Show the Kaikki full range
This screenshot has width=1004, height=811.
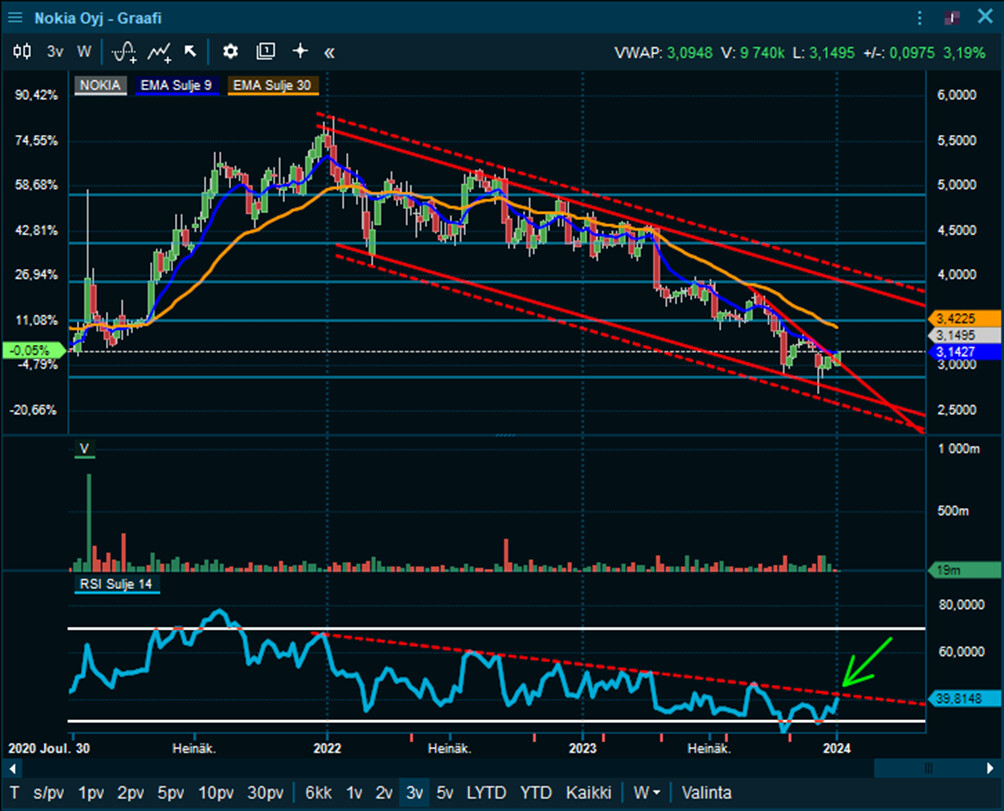(x=588, y=793)
